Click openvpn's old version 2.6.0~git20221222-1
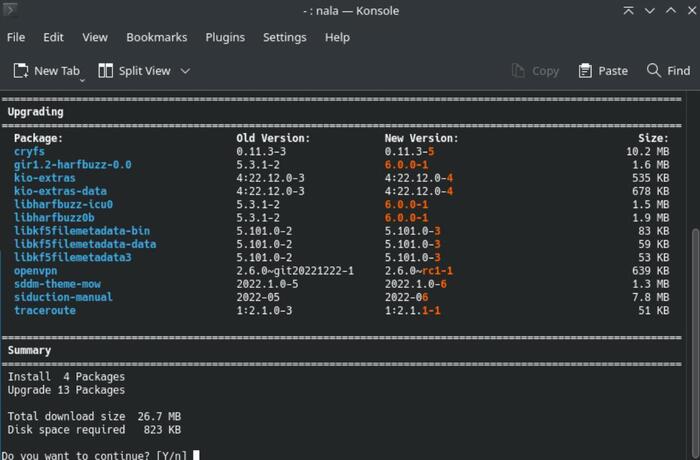Screen dimensions: 700x460 pos(295,271)
